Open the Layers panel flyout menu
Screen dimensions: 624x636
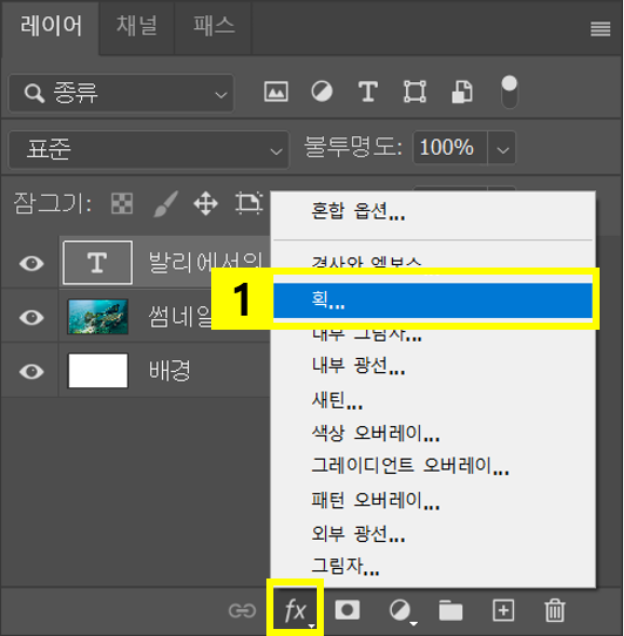click(600, 29)
